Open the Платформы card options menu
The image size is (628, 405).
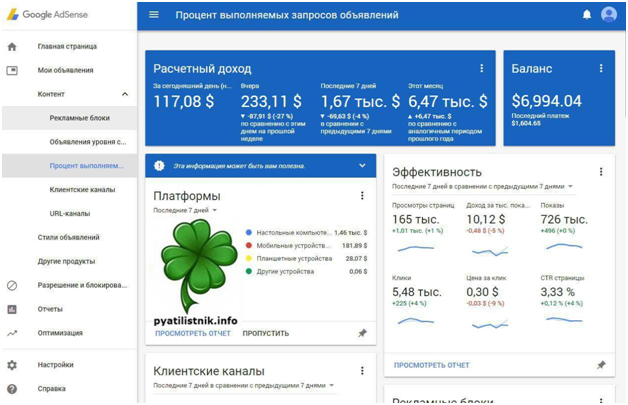pos(362,195)
